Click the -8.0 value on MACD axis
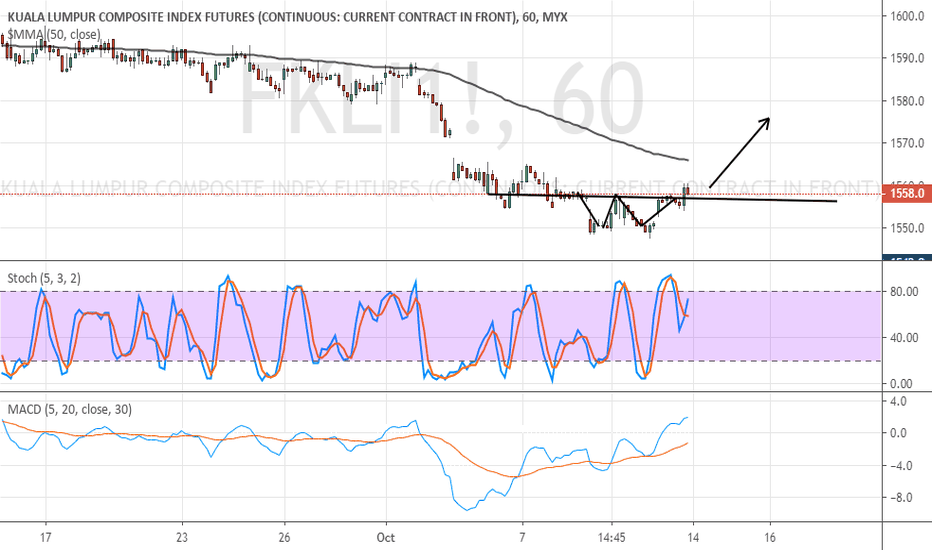The image size is (932, 550). (x=902, y=498)
